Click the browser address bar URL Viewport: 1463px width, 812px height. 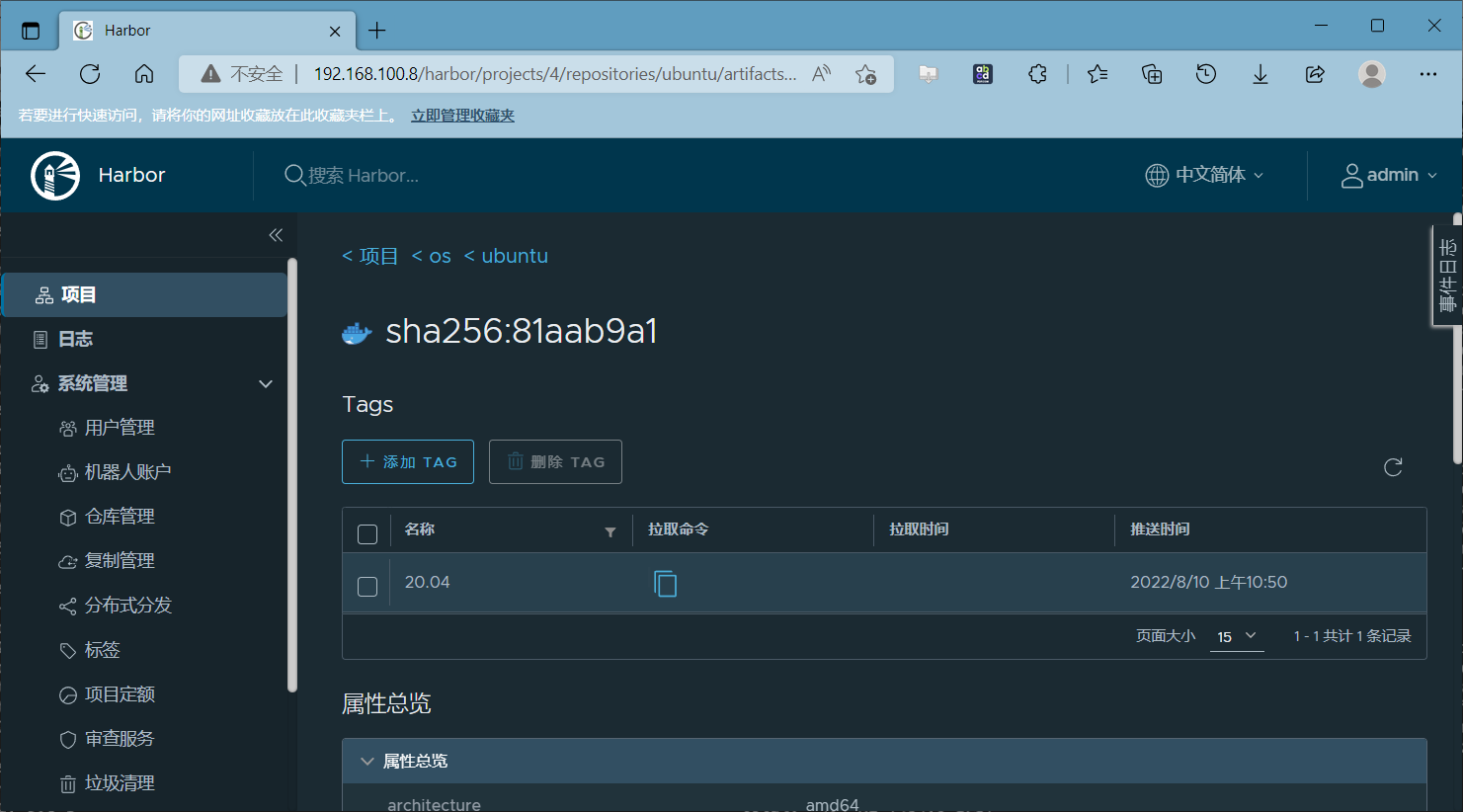tap(555, 74)
